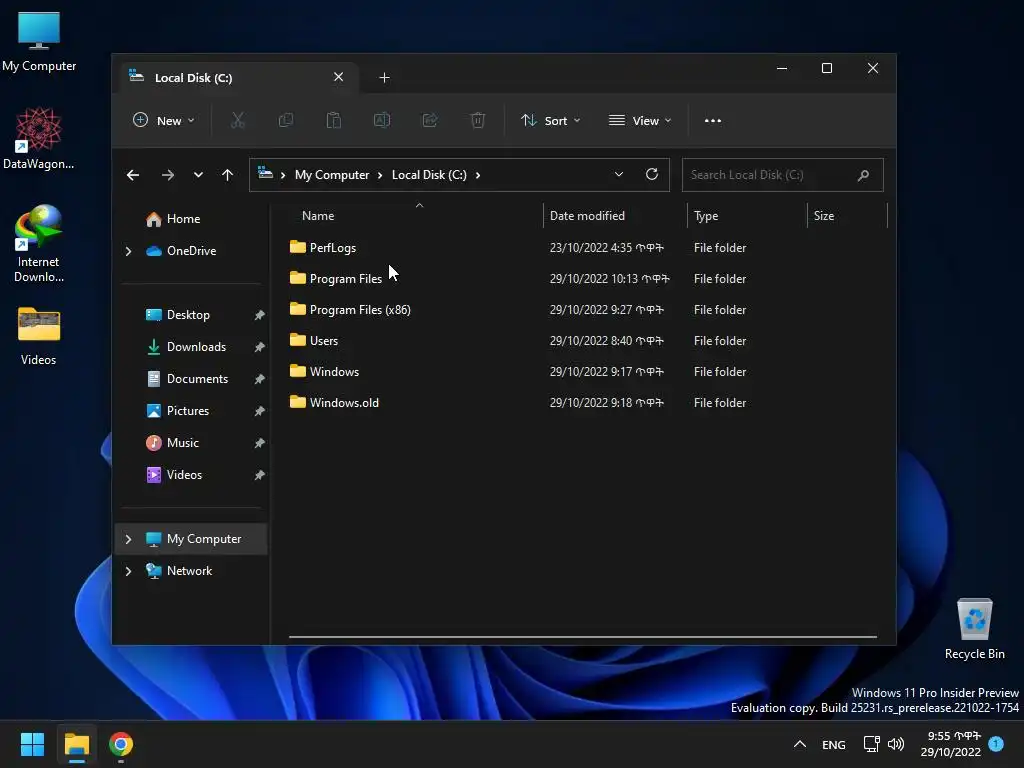This screenshot has width=1024, height=768.
Task: Click the Cut scissors icon in toolbar
Action: coord(238,120)
